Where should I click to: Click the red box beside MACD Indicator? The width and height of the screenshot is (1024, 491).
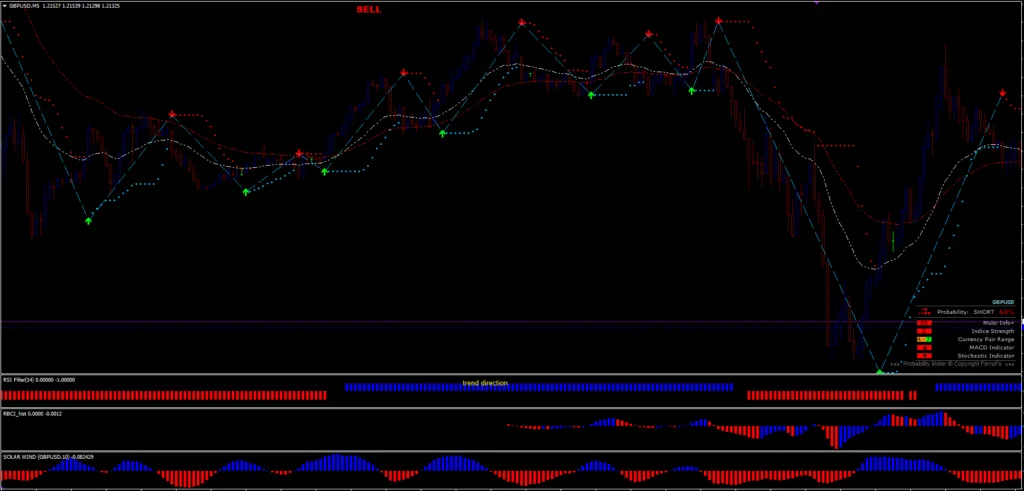pos(924,347)
